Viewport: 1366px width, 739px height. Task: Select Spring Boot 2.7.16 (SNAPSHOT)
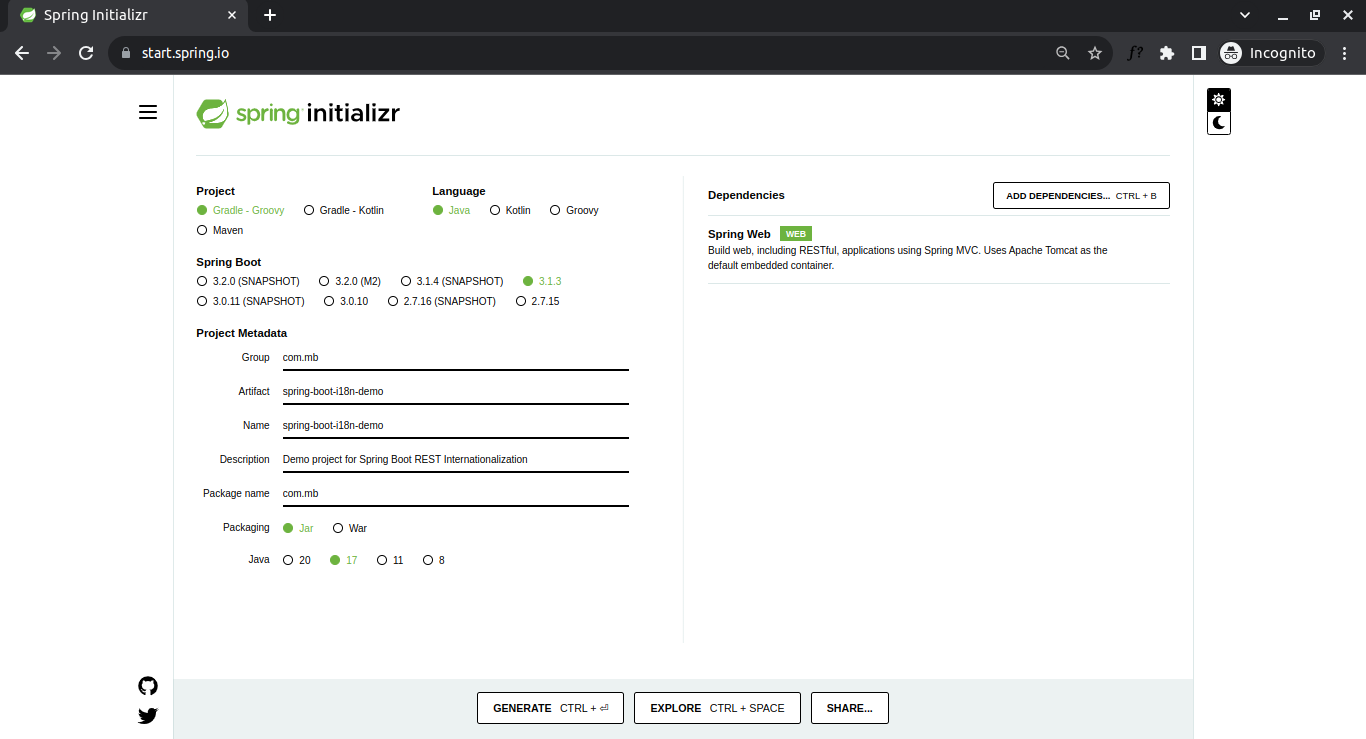[x=441, y=302]
